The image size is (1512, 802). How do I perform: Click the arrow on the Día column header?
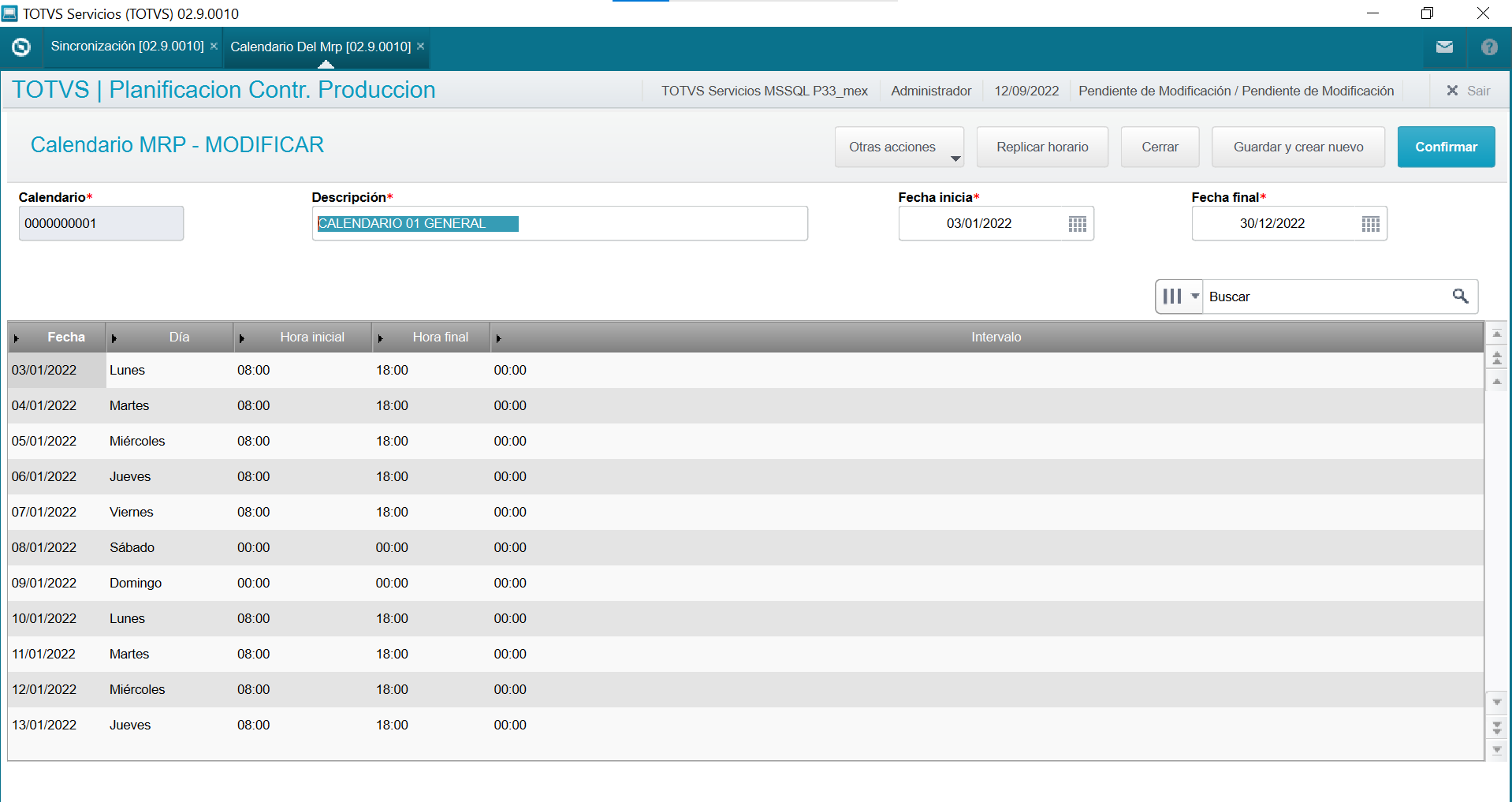[x=114, y=338]
